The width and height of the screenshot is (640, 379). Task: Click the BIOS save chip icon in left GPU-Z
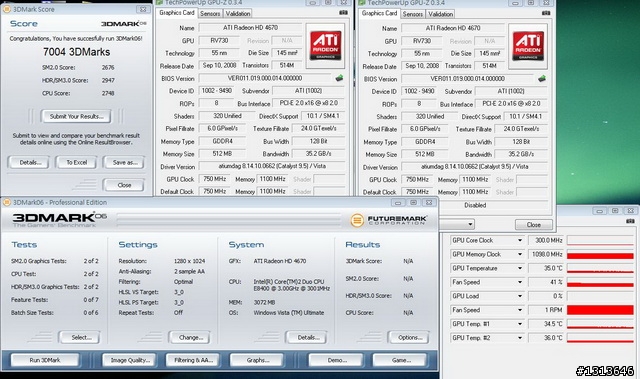coord(339,78)
